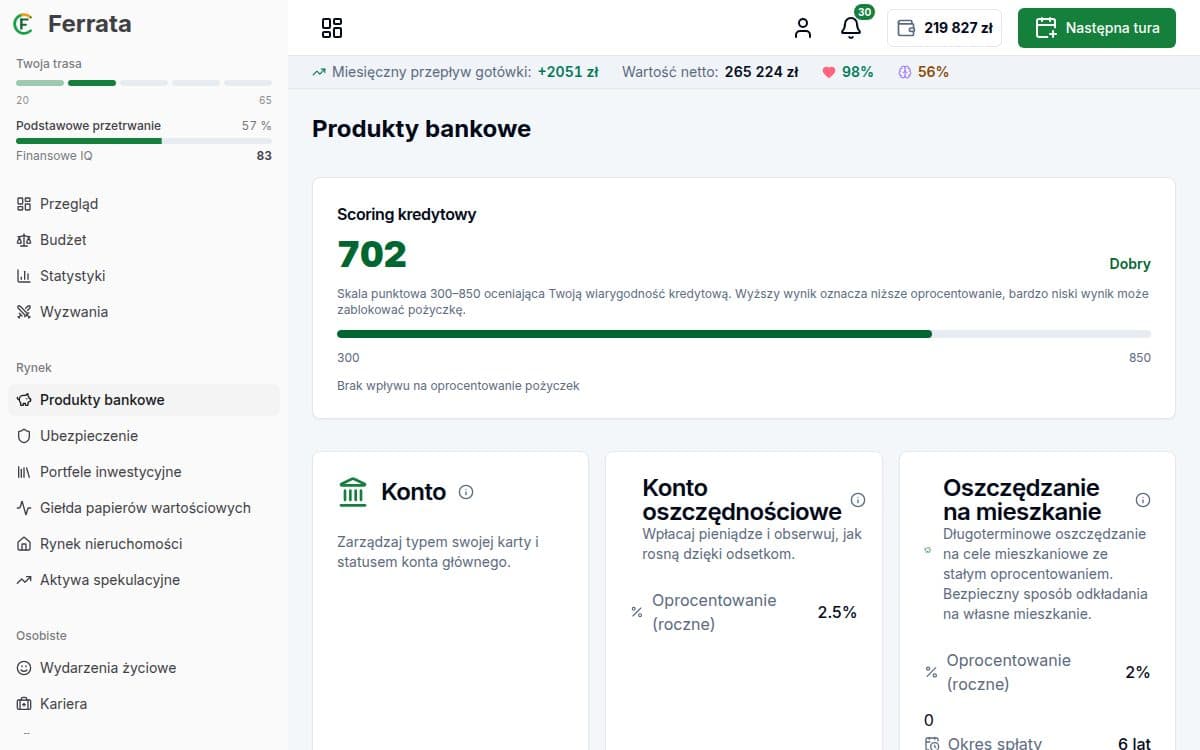Click the Aktywa spekulacyjne trend icon

tap(24, 580)
